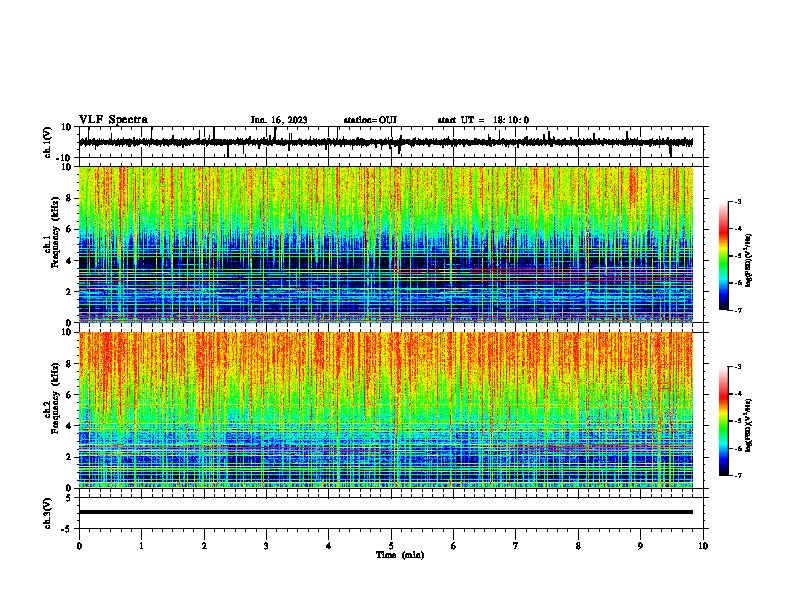Click the "Time (min)" x-axis label
Screen dimensions: 792x612
(x=400, y=555)
